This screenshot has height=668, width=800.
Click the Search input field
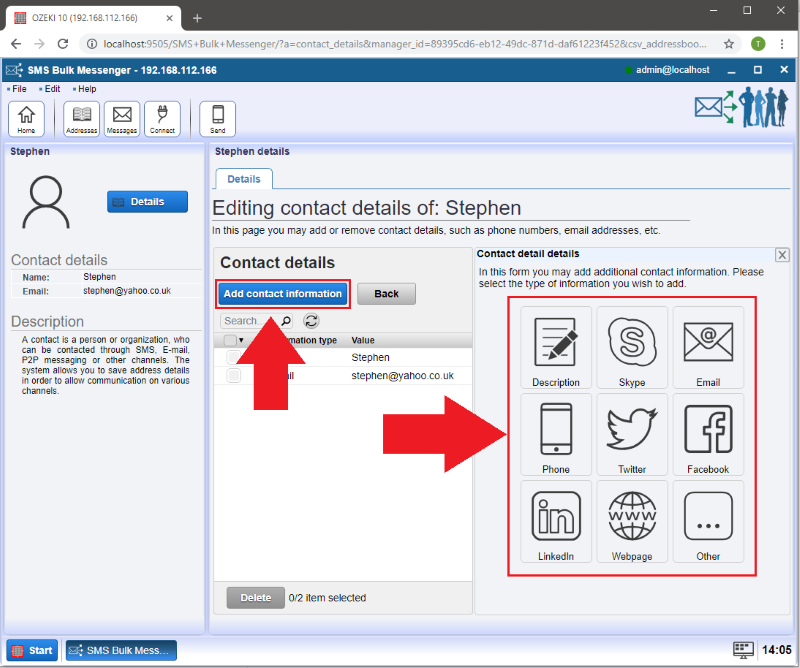(248, 321)
